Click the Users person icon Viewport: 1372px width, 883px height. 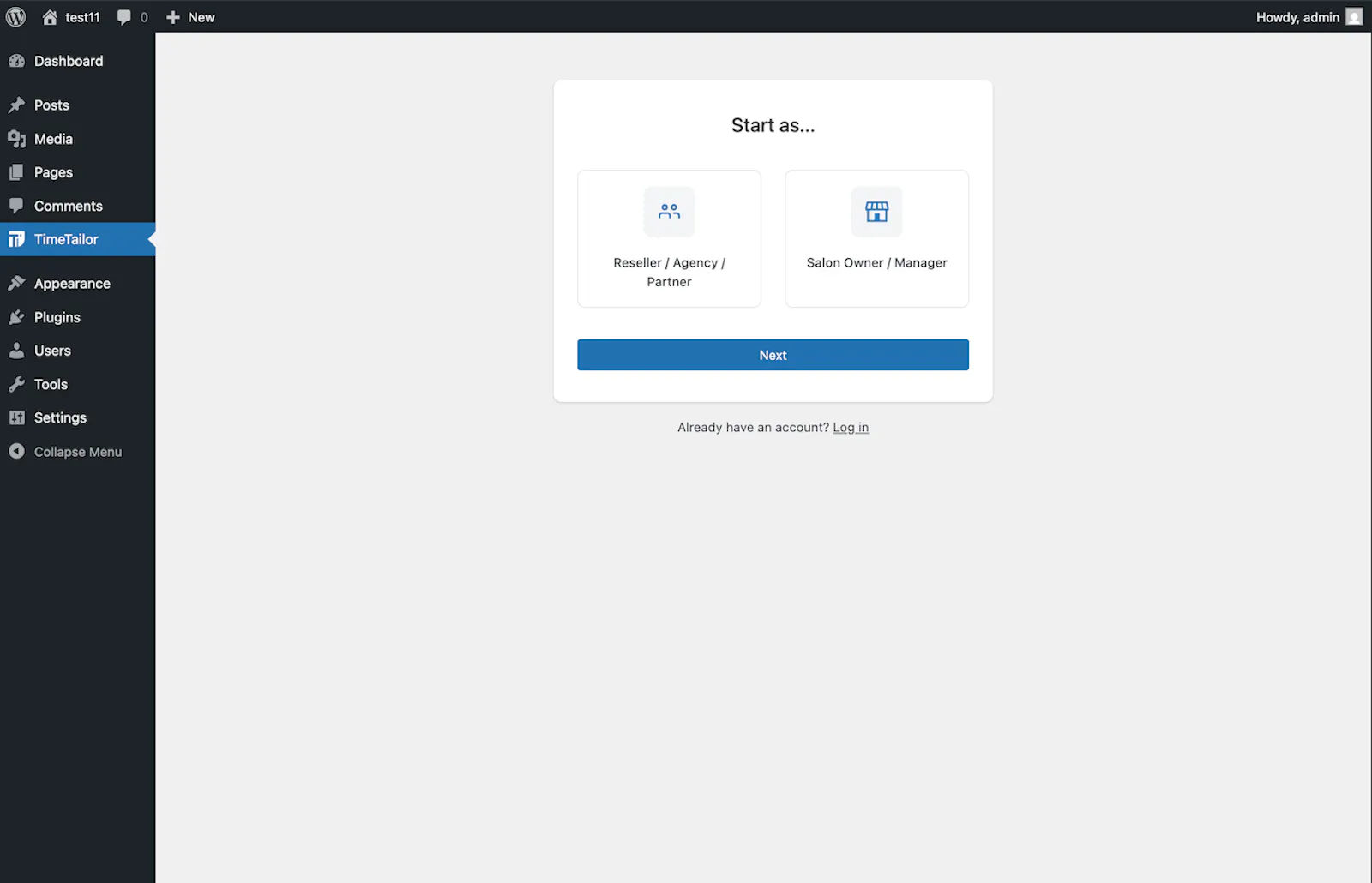pyautogui.click(x=16, y=351)
